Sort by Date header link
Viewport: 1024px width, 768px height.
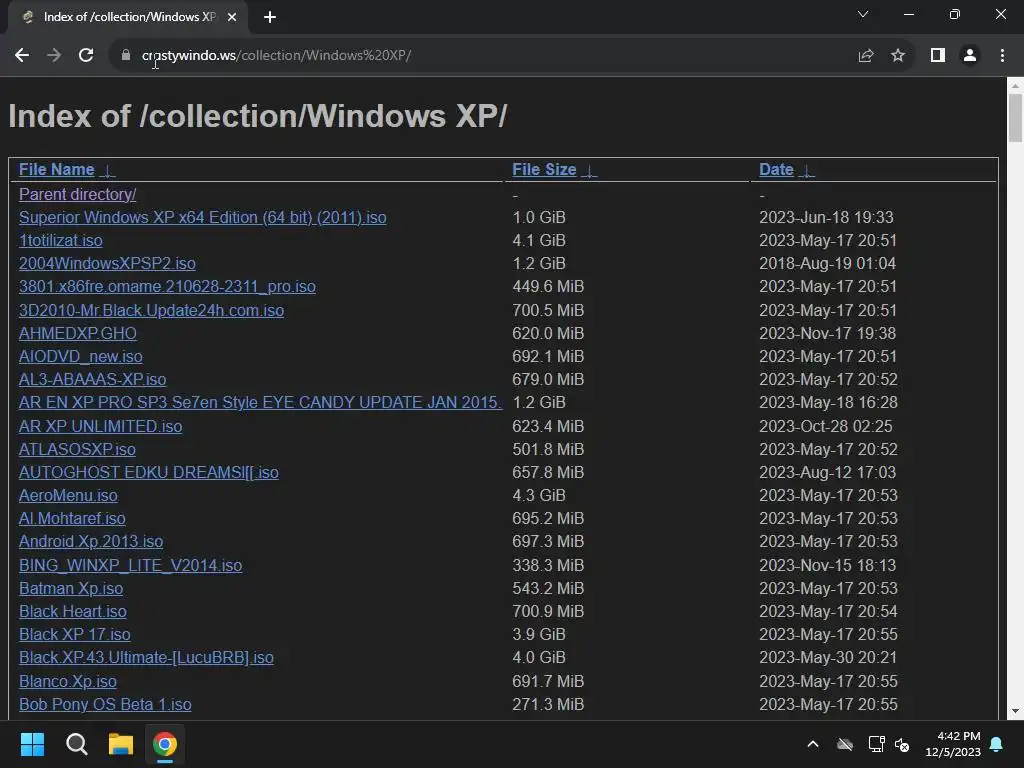tap(776, 170)
